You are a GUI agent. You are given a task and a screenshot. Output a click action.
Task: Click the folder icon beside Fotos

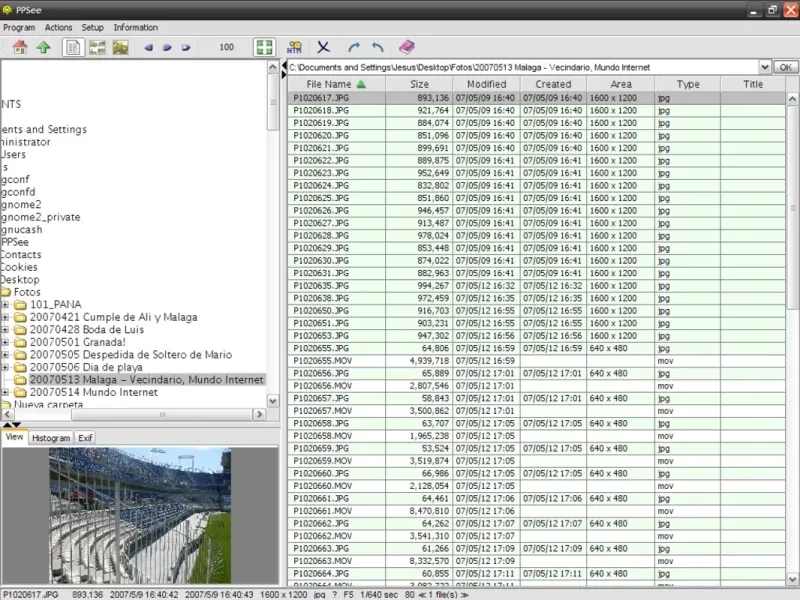(x=6, y=292)
